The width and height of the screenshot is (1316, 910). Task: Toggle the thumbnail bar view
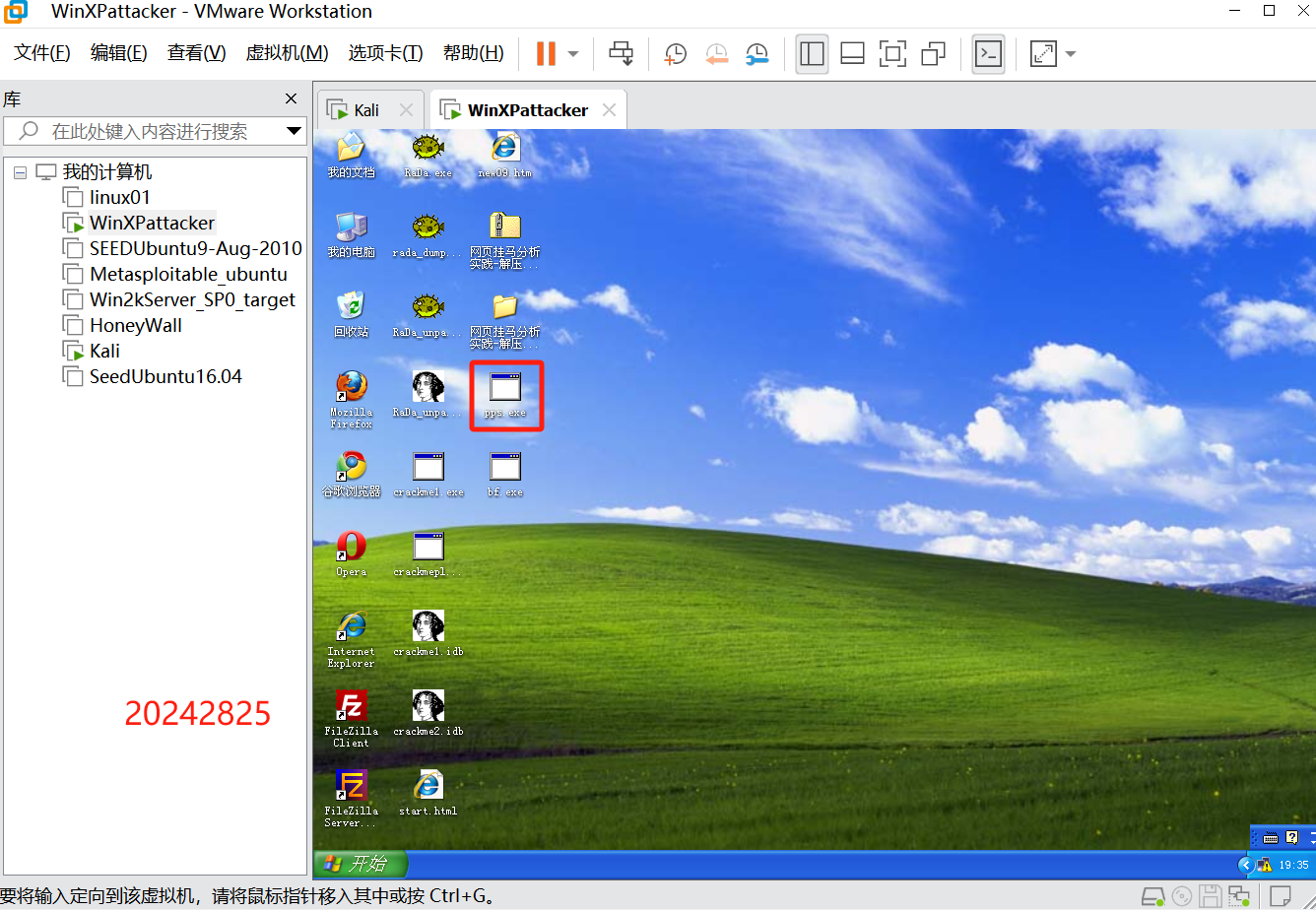[x=853, y=54]
